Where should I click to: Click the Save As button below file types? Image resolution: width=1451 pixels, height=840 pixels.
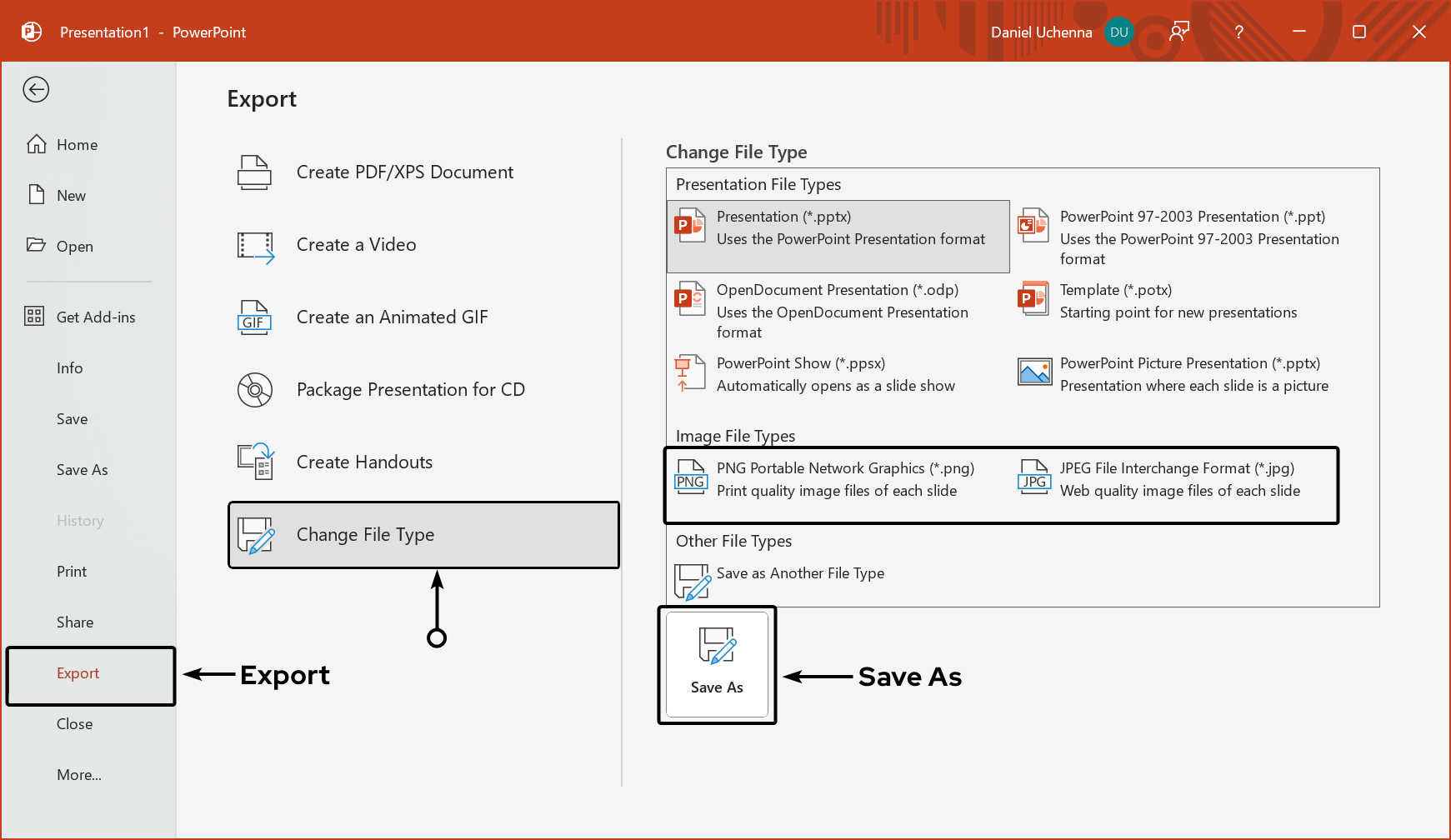coord(717,664)
